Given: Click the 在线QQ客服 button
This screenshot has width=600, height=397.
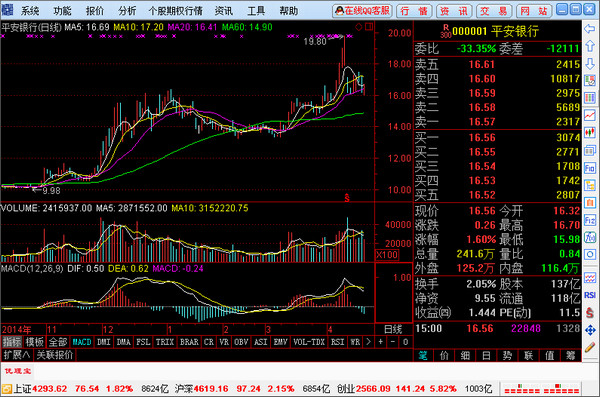Looking at the screenshot, I should (x=362, y=11).
